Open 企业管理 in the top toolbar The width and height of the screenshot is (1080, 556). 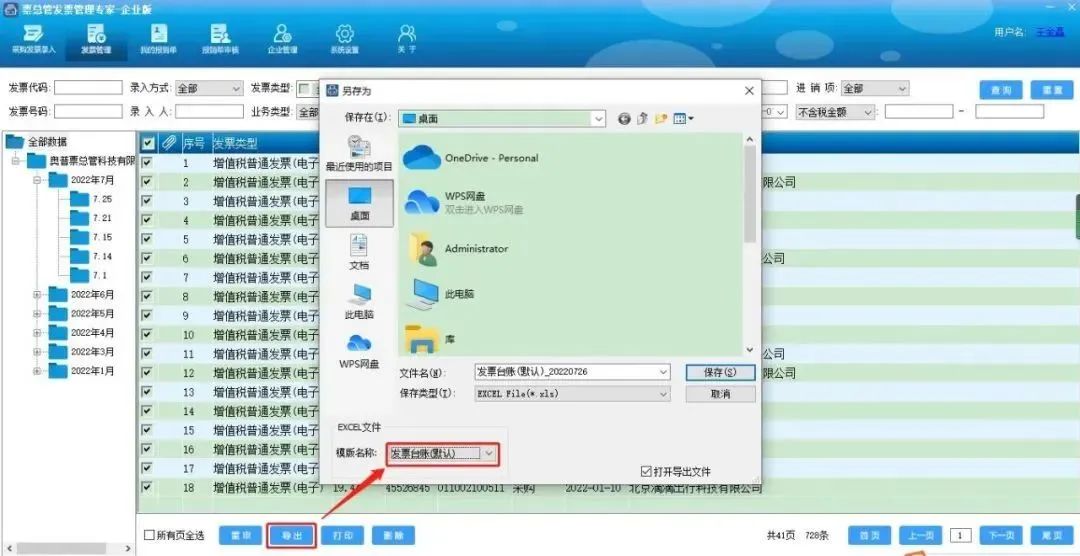(x=282, y=38)
